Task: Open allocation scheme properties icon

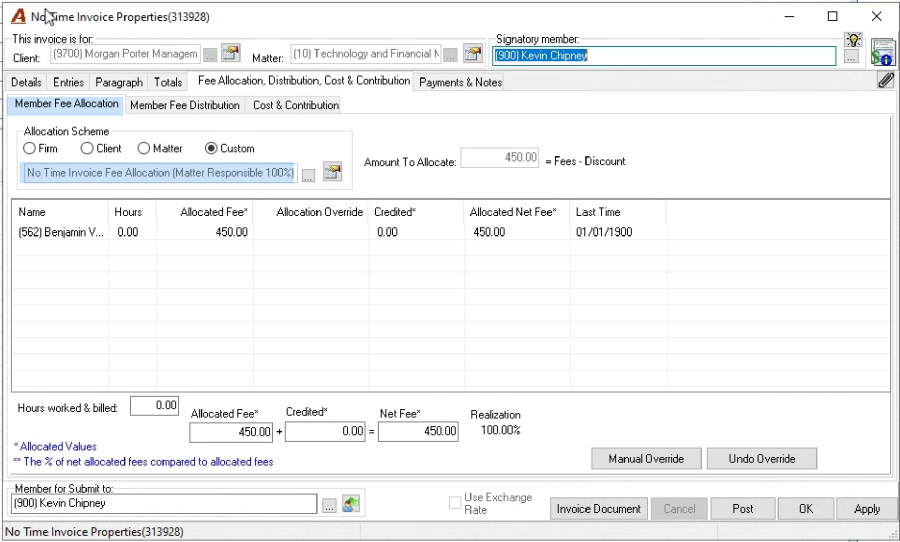Action: click(x=332, y=172)
